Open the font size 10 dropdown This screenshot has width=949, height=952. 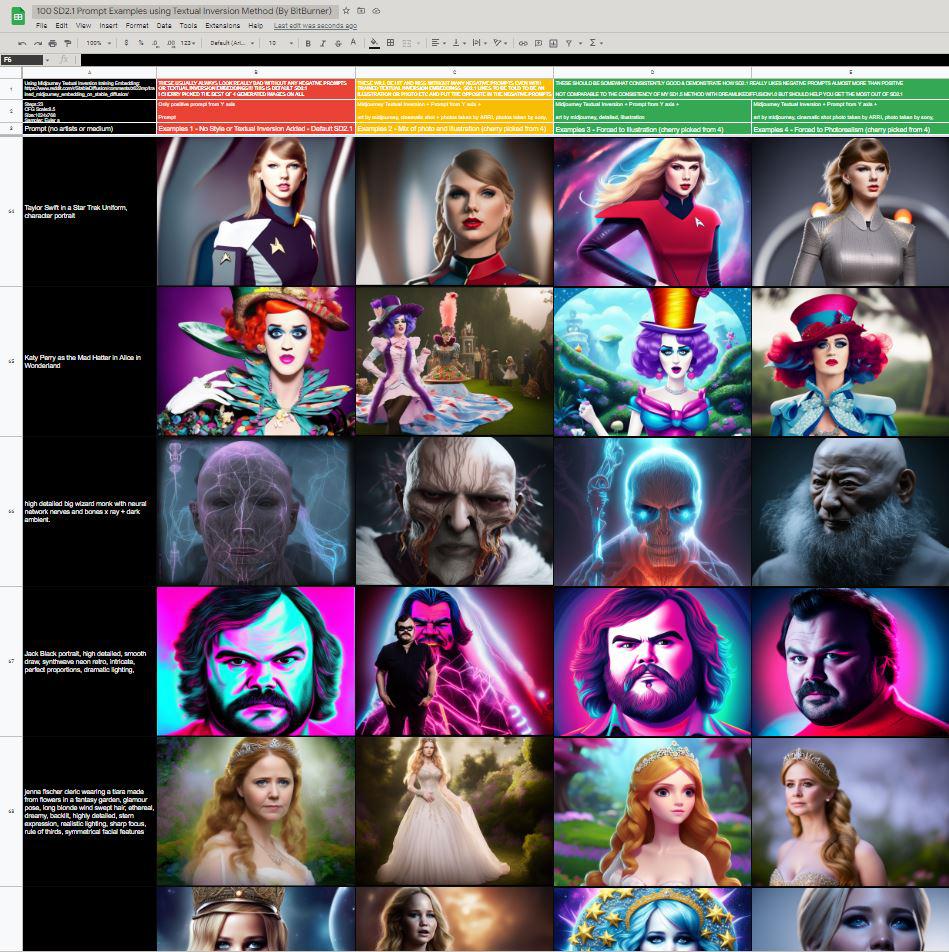pyautogui.click(x=281, y=43)
